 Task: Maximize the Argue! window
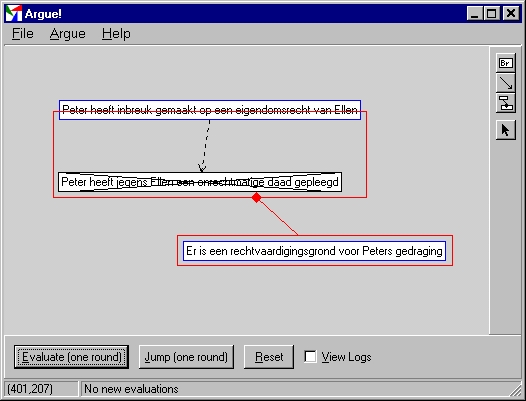(x=492, y=13)
